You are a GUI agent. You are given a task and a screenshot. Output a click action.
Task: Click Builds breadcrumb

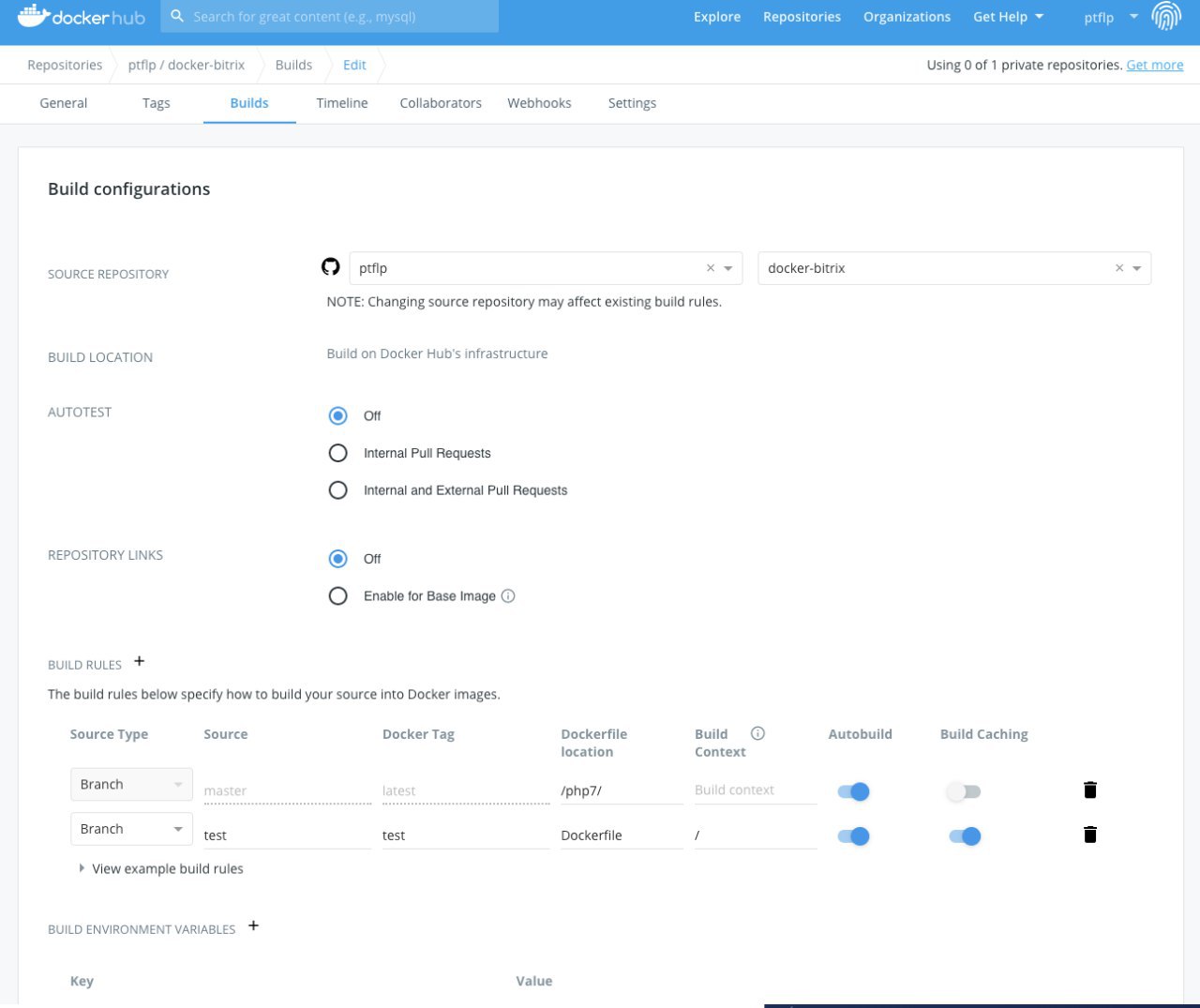[x=293, y=65]
